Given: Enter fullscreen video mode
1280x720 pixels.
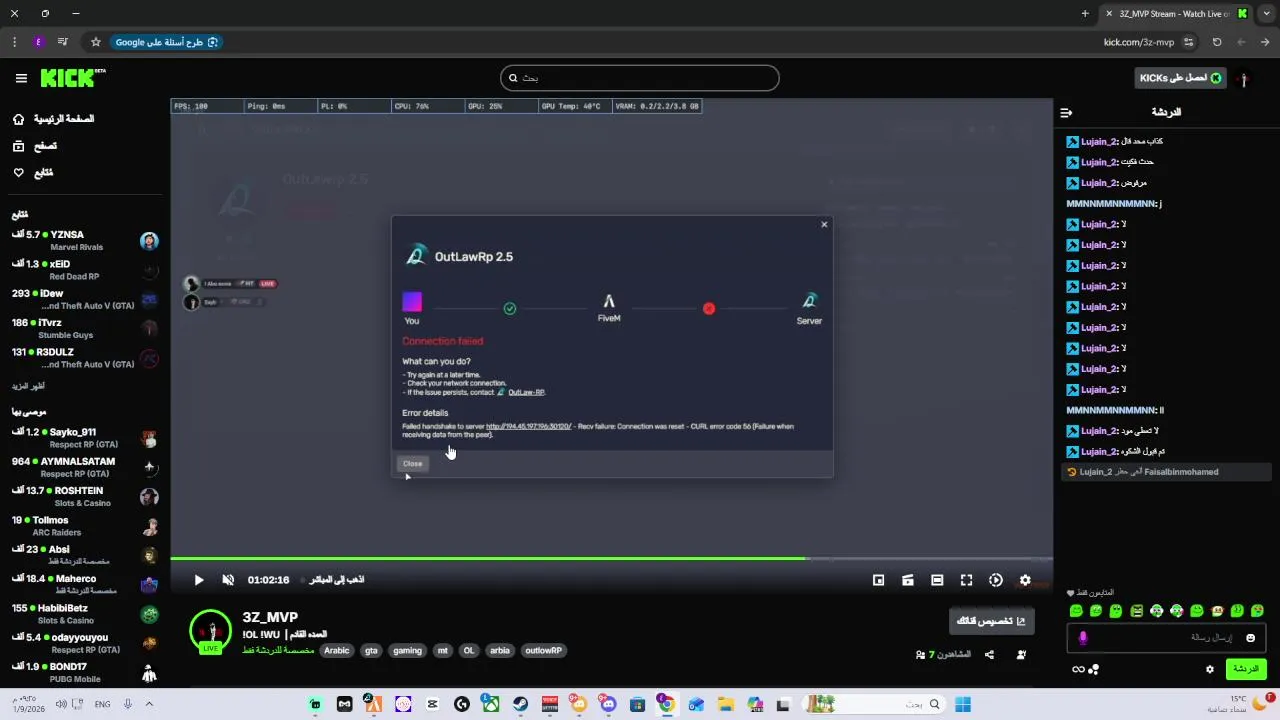Looking at the screenshot, I should pyautogui.click(x=966, y=580).
